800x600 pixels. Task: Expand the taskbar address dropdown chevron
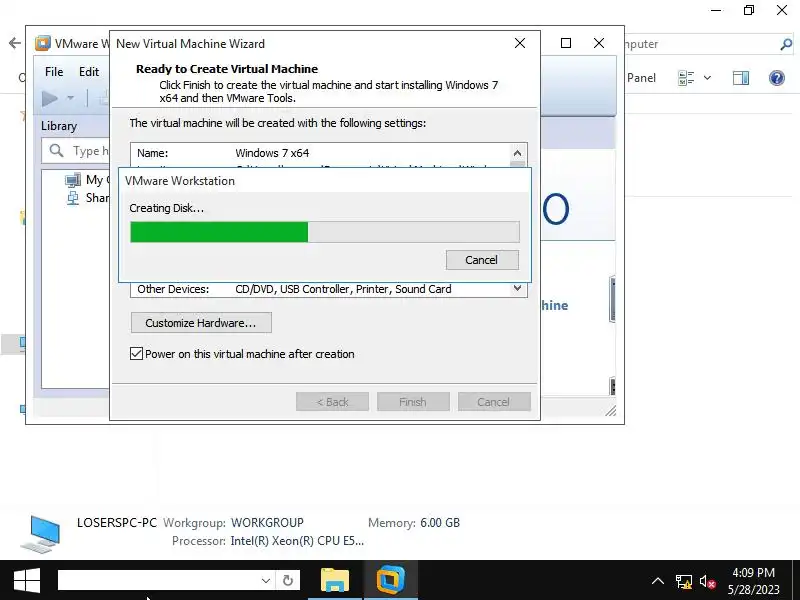point(266,581)
